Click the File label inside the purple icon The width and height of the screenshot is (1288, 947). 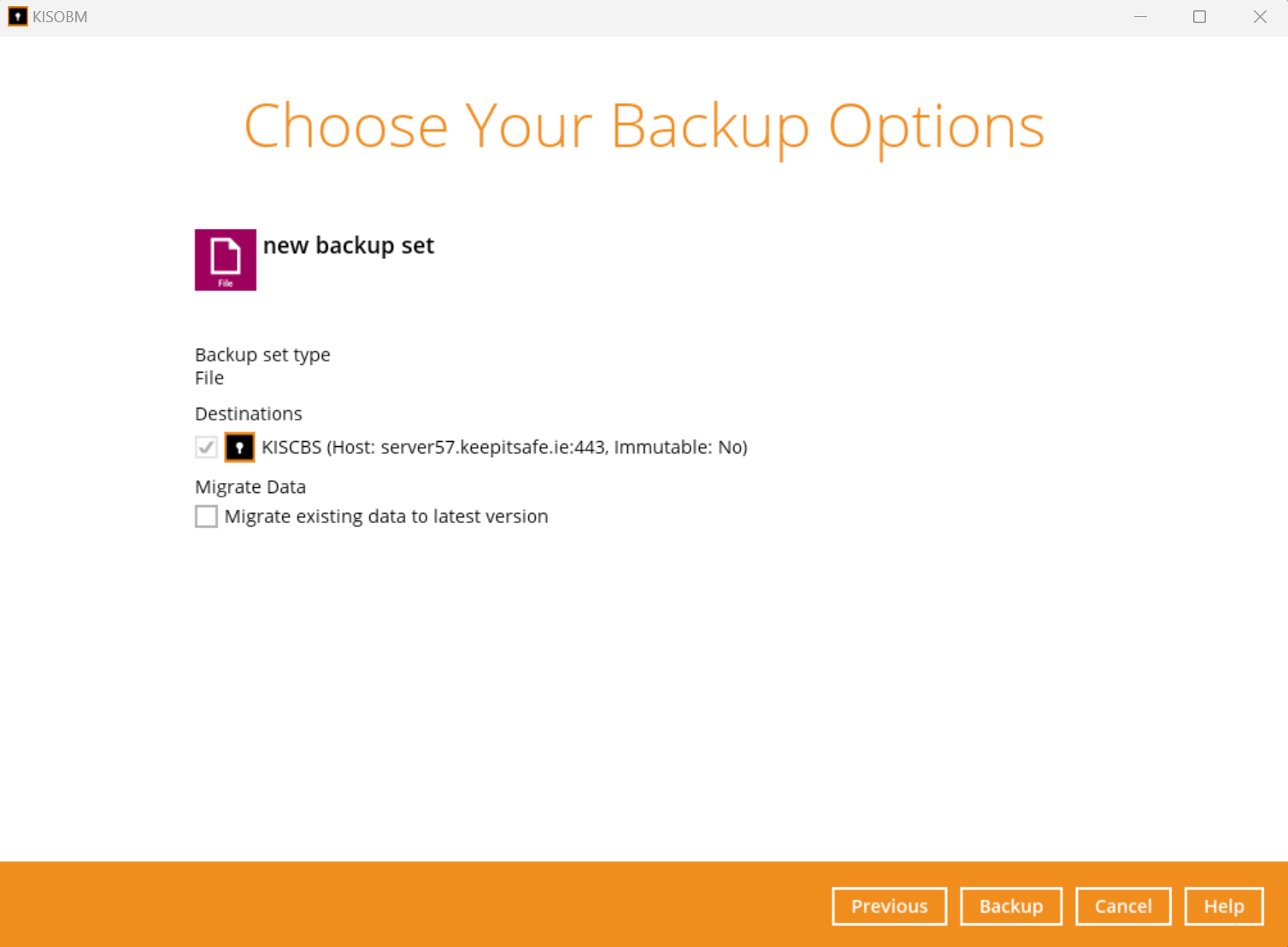(225, 282)
